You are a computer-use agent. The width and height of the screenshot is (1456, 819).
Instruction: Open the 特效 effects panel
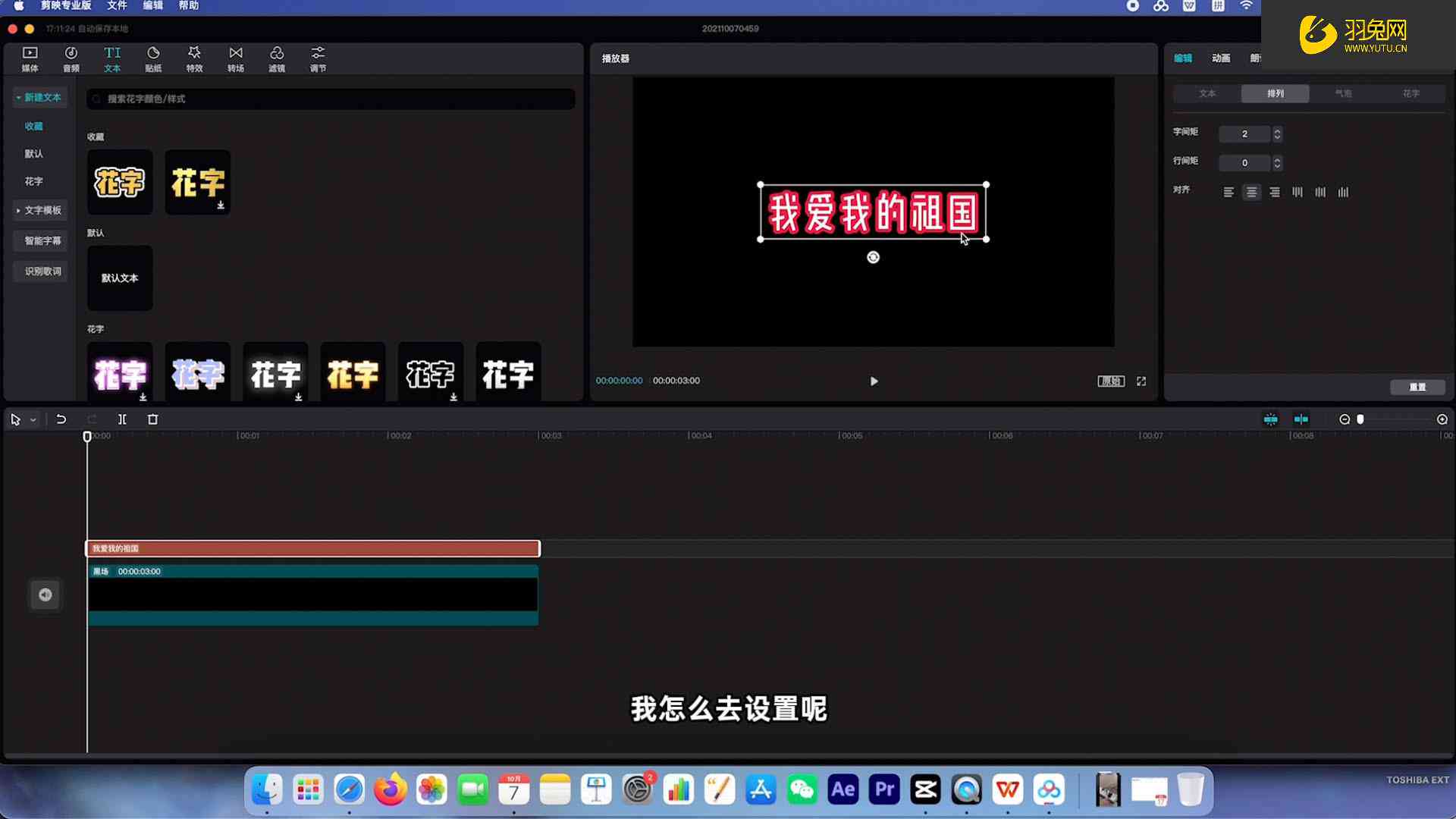pos(195,59)
